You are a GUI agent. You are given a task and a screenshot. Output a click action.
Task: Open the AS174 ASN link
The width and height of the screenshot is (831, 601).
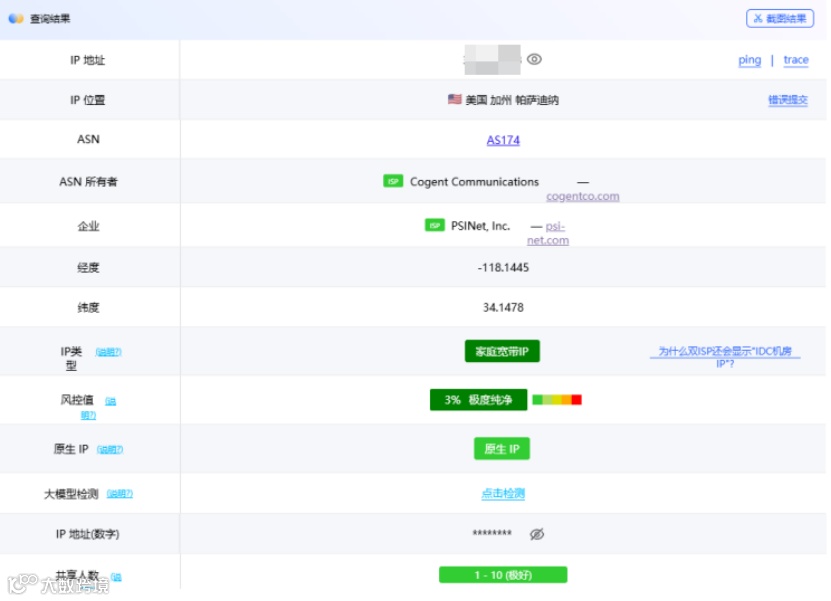point(503,140)
